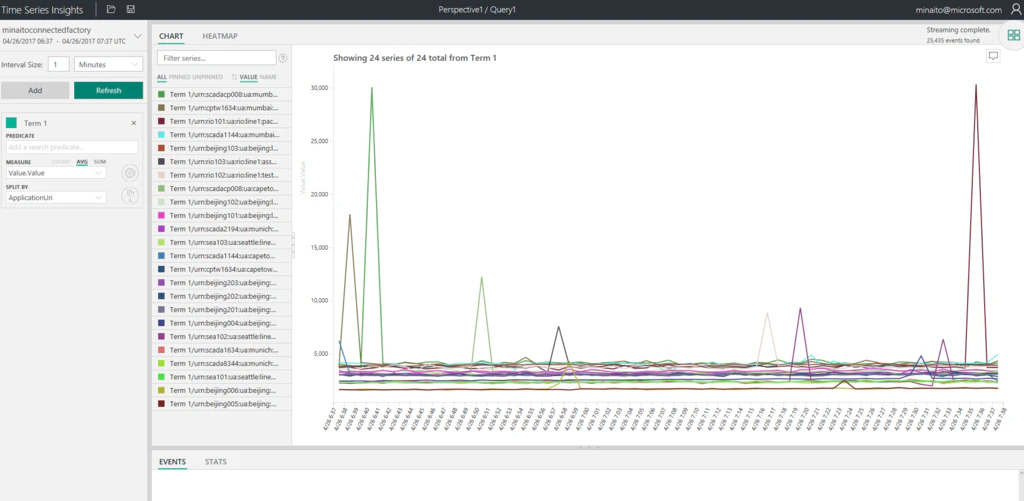
Task: Click the Term 1 teal color swatch
Action: [x=11, y=123]
